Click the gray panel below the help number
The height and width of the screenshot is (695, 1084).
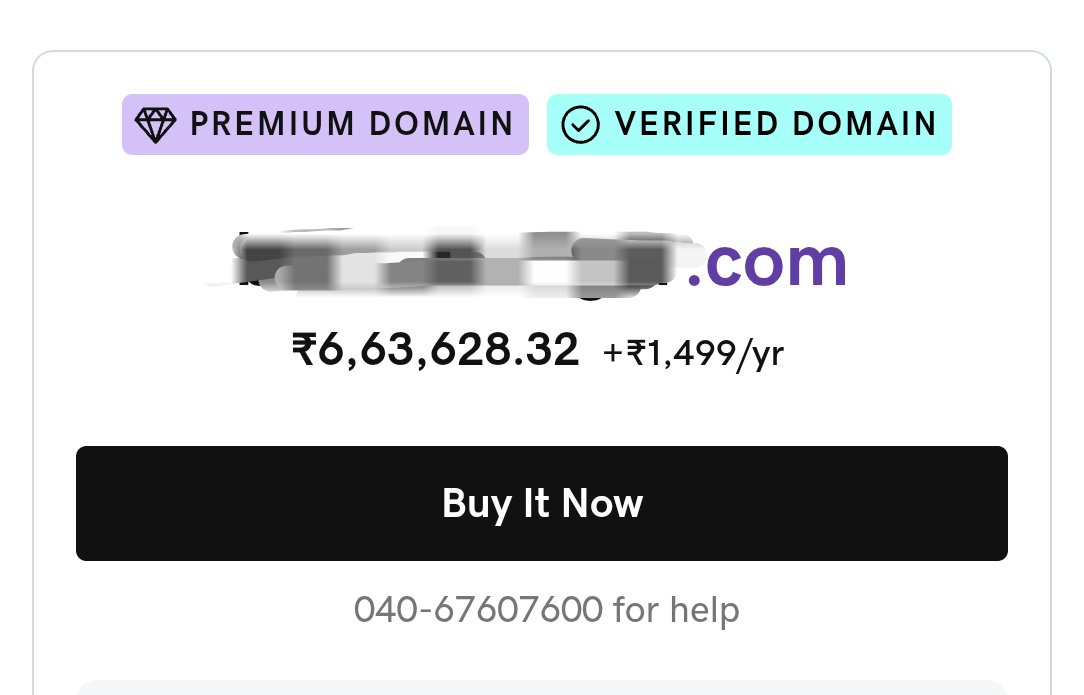[x=542, y=687]
